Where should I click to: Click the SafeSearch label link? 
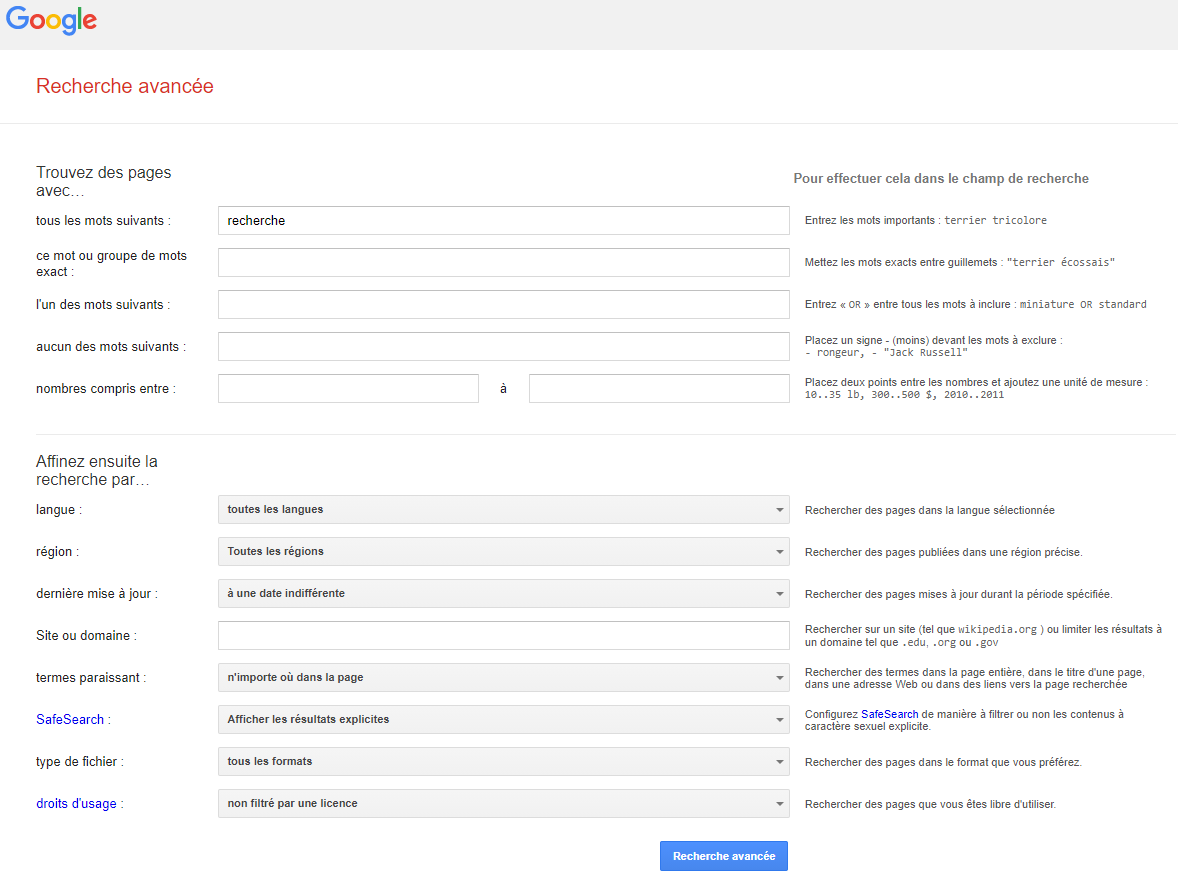click(70, 719)
